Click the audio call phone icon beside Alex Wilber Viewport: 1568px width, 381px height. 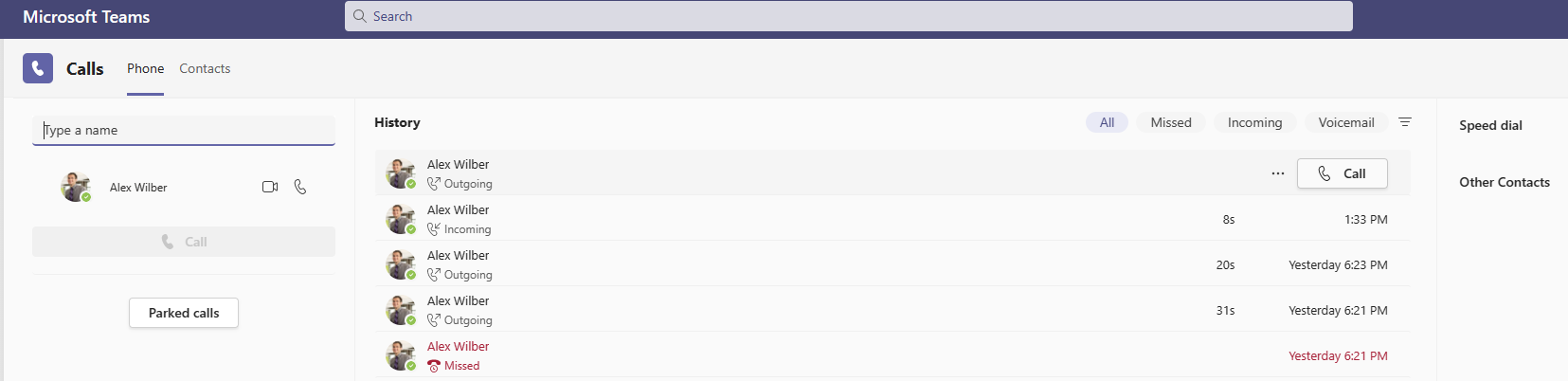[x=300, y=187]
